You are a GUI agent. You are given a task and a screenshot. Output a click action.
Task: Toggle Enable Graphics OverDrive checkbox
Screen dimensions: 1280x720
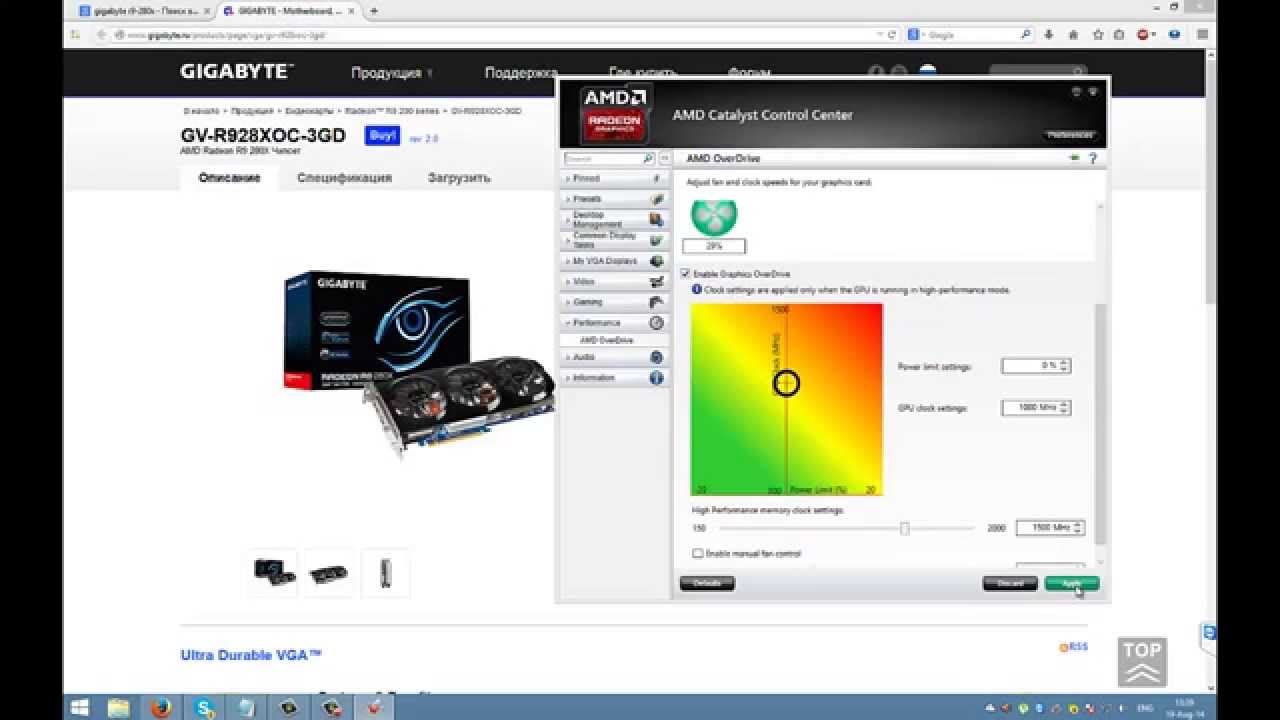click(x=685, y=274)
